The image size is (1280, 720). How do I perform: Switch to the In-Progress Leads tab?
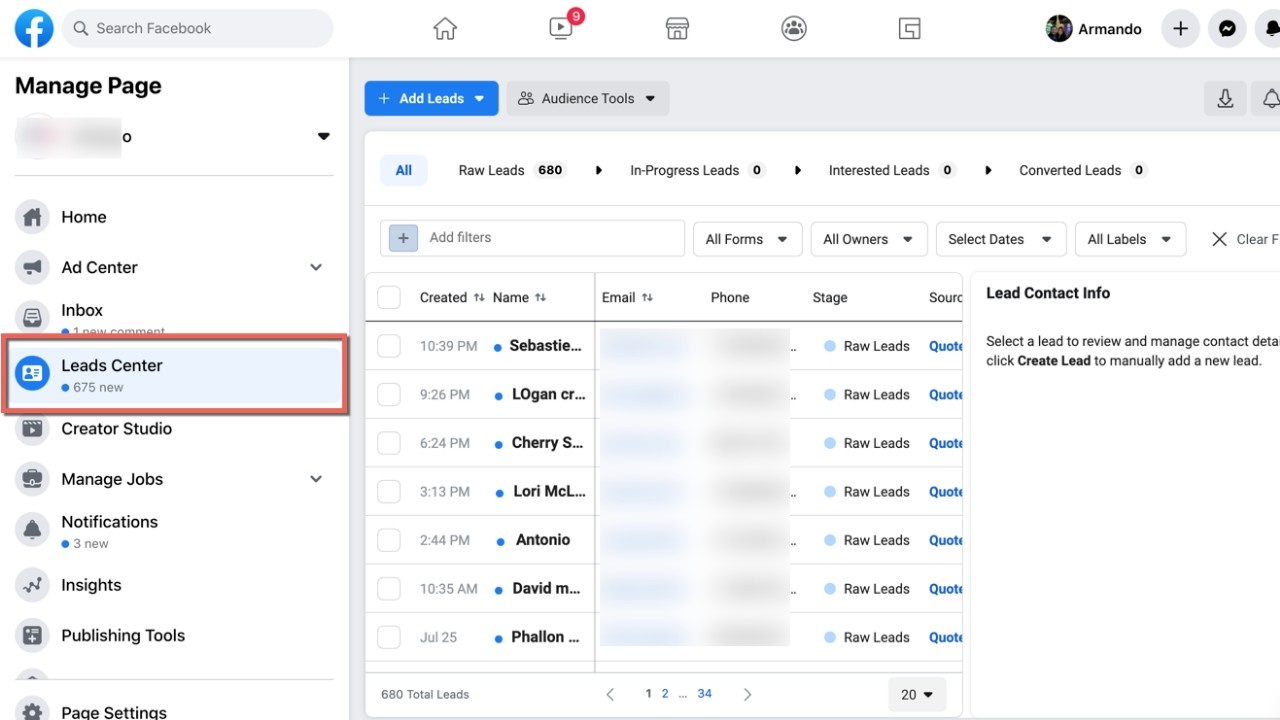pyautogui.click(x=697, y=170)
